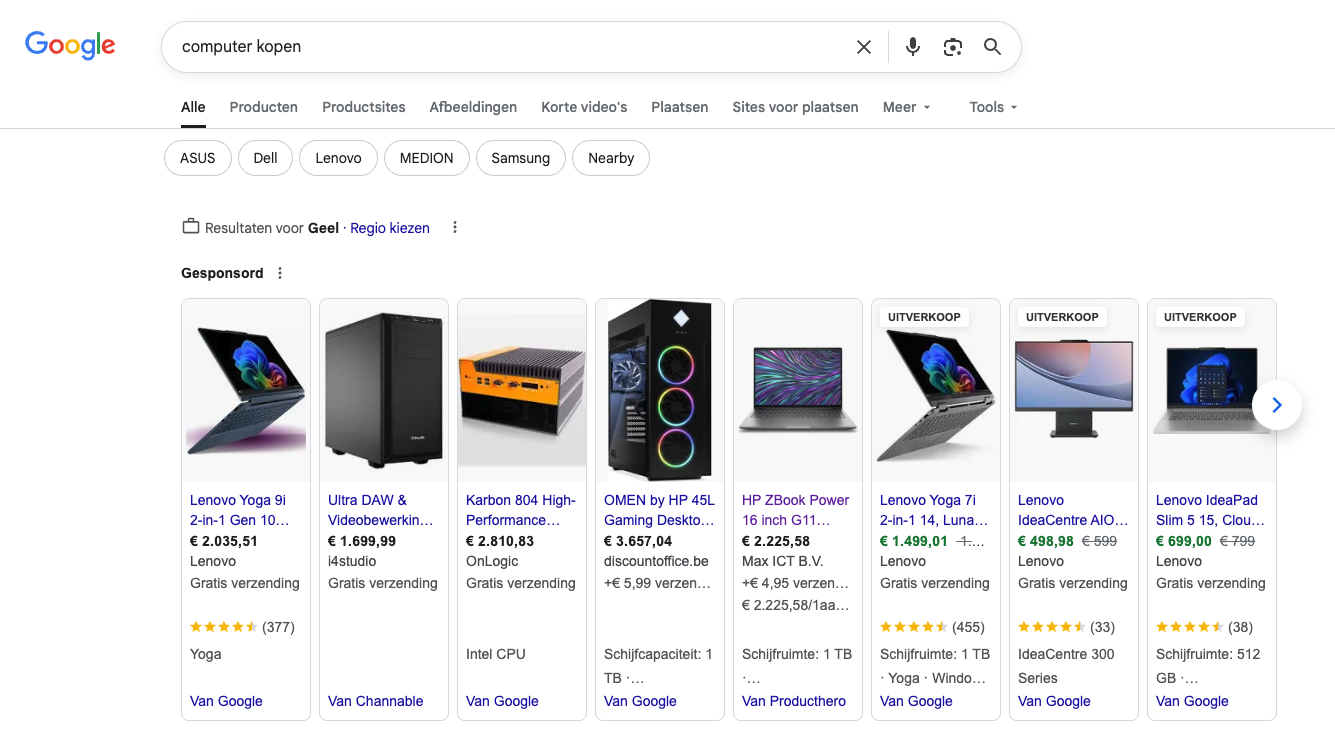
Task: Click the discountoffice.be seller name
Action: click(x=656, y=561)
